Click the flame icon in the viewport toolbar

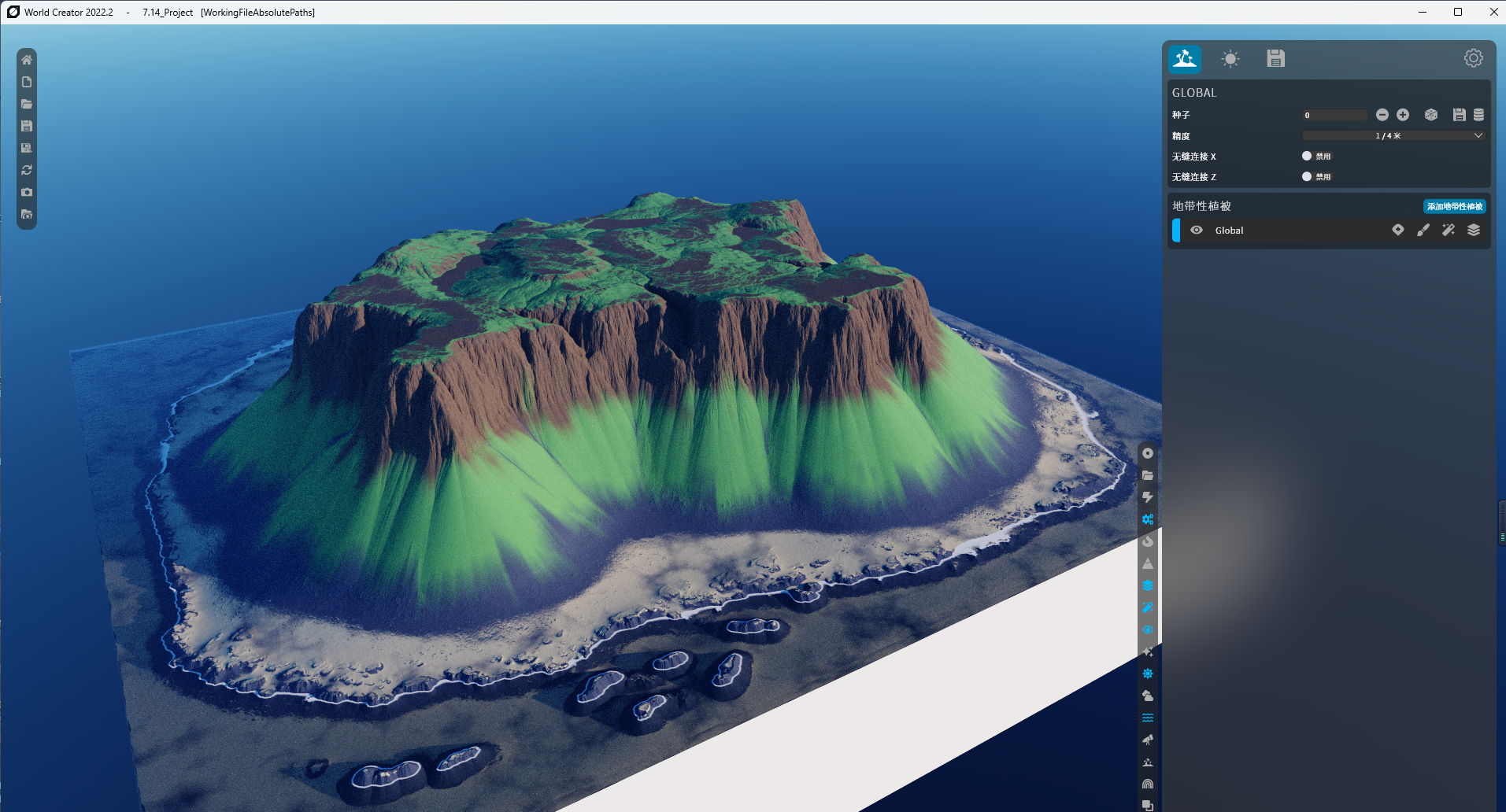pos(1148,541)
